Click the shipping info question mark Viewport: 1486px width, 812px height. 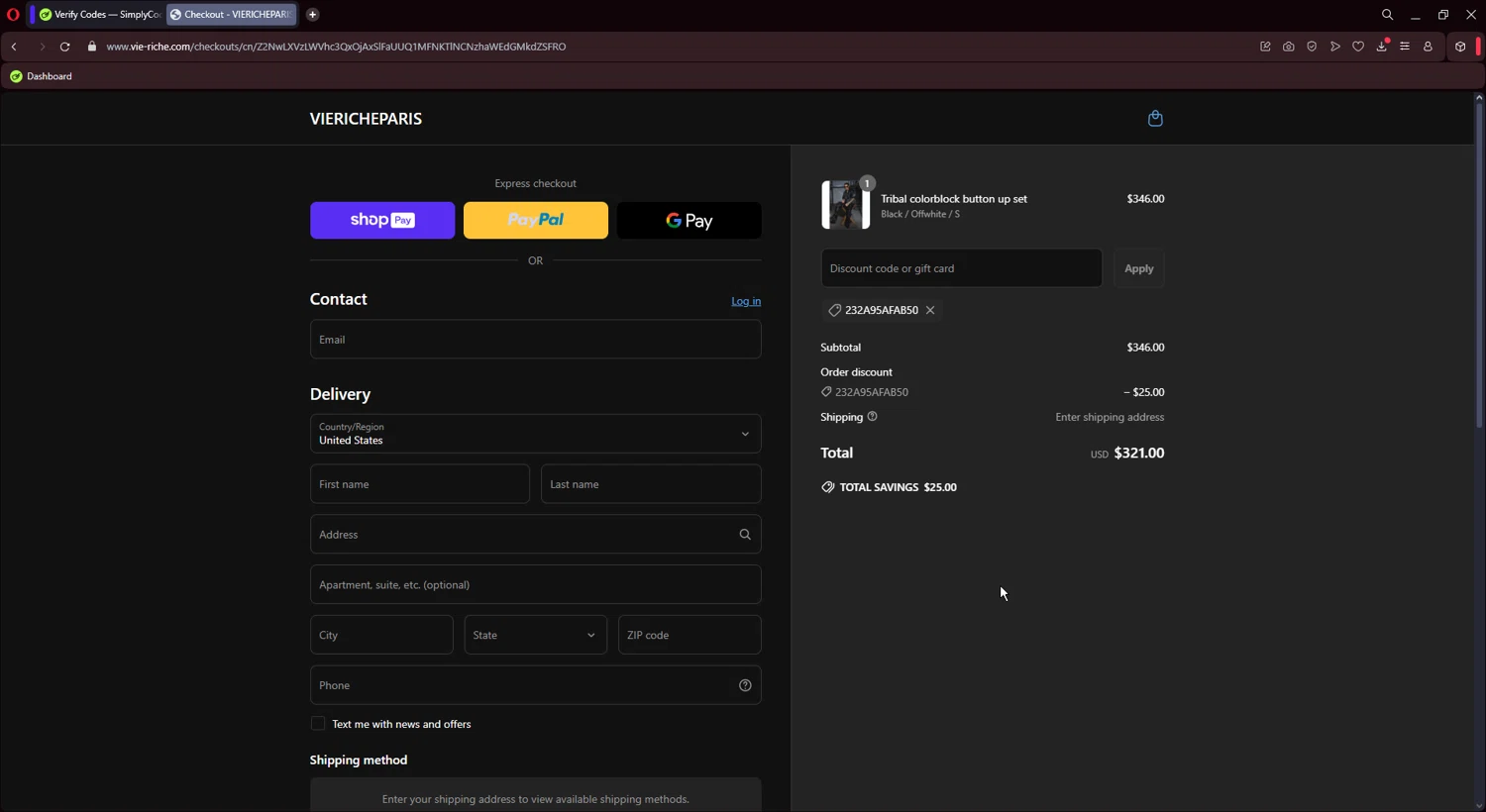pyautogui.click(x=873, y=417)
